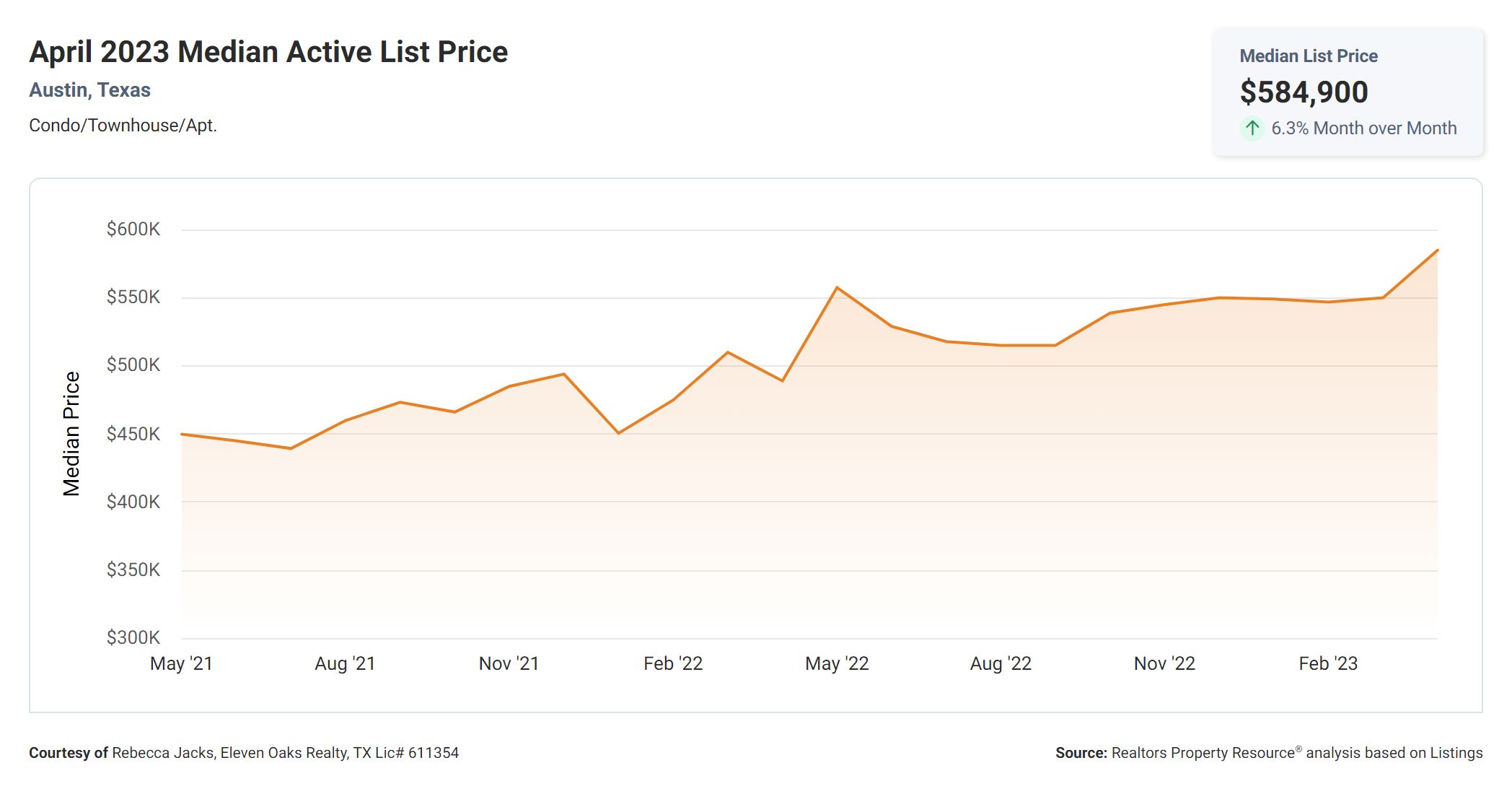Viewport: 1512px width, 794px height.
Task: Click the 'May '22' x-axis label
Action: tap(837, 663)
